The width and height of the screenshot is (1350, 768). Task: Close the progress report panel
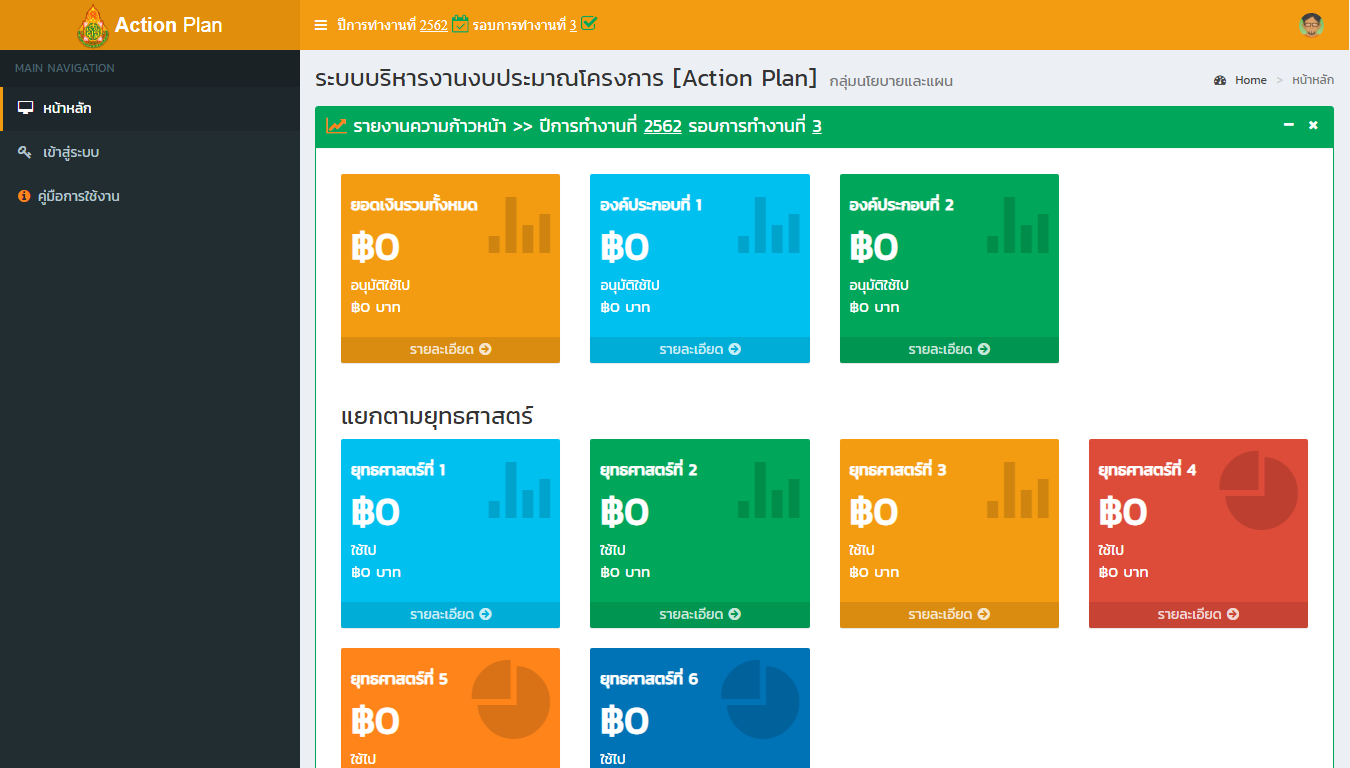coord(1313,125)
